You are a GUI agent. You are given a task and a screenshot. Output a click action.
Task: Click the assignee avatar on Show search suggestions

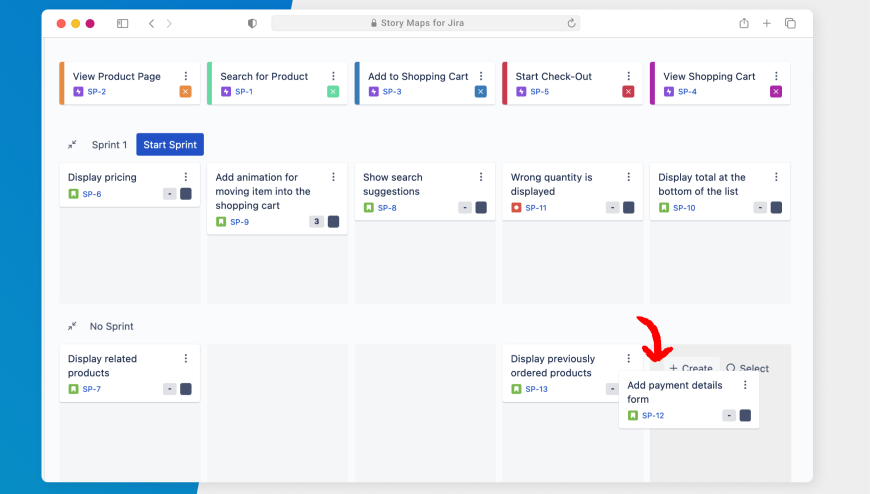pos(481,208)
